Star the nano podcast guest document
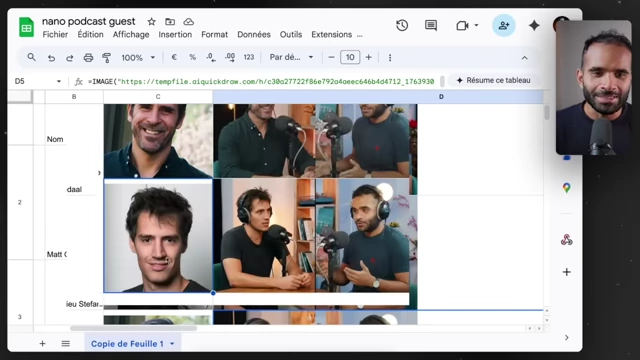 pyautogui.click(x=151, y=22)
